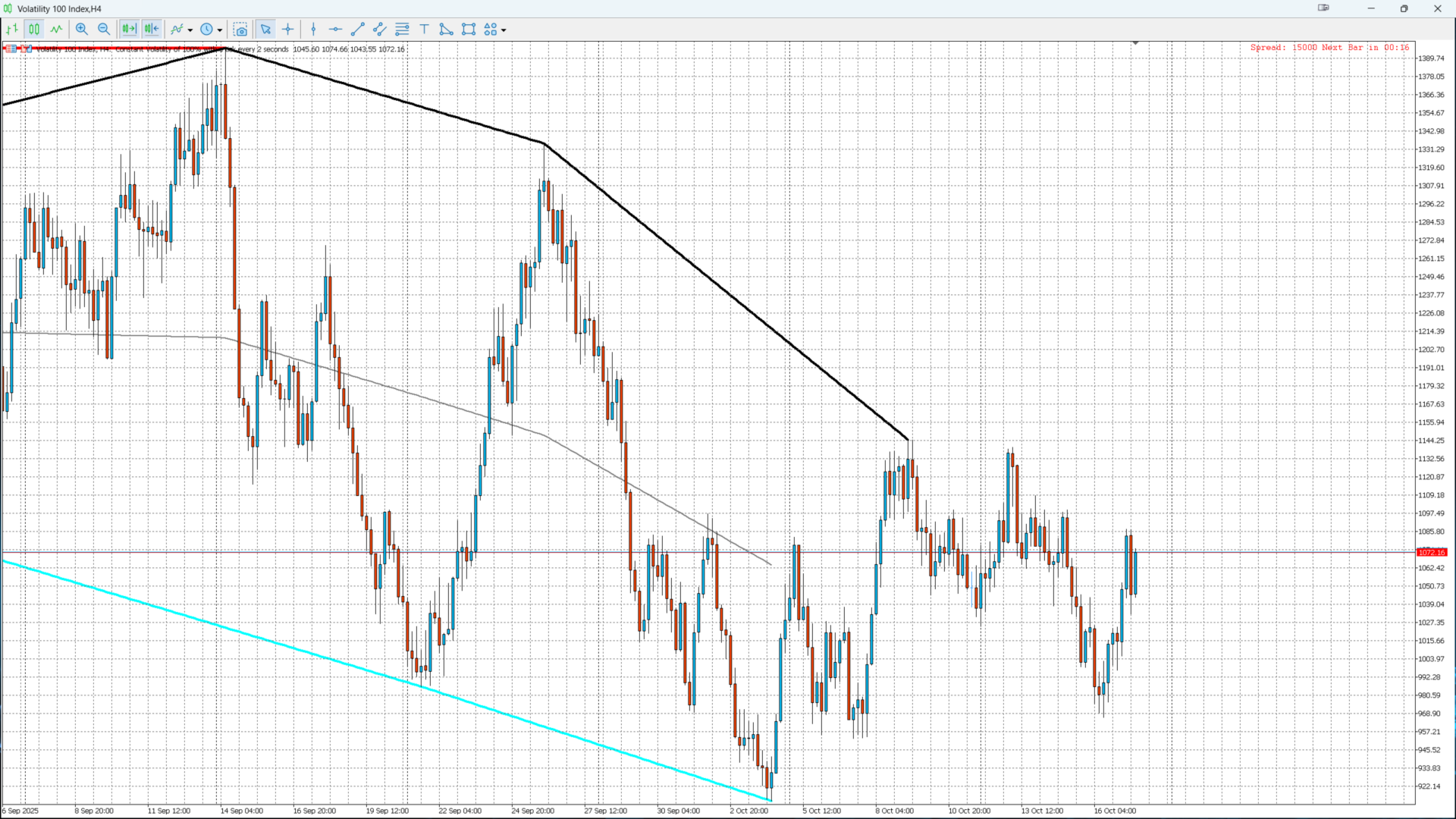Switch chart to bar chart mode
The image size is (1456, 819).
(x=12, y=30)
